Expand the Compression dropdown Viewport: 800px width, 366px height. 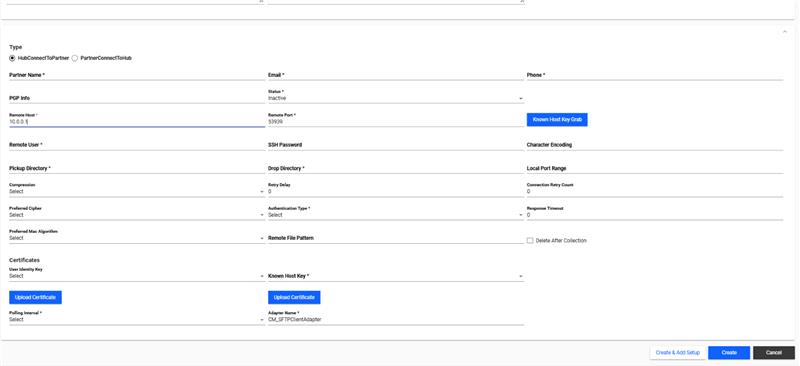click(137, 189)
